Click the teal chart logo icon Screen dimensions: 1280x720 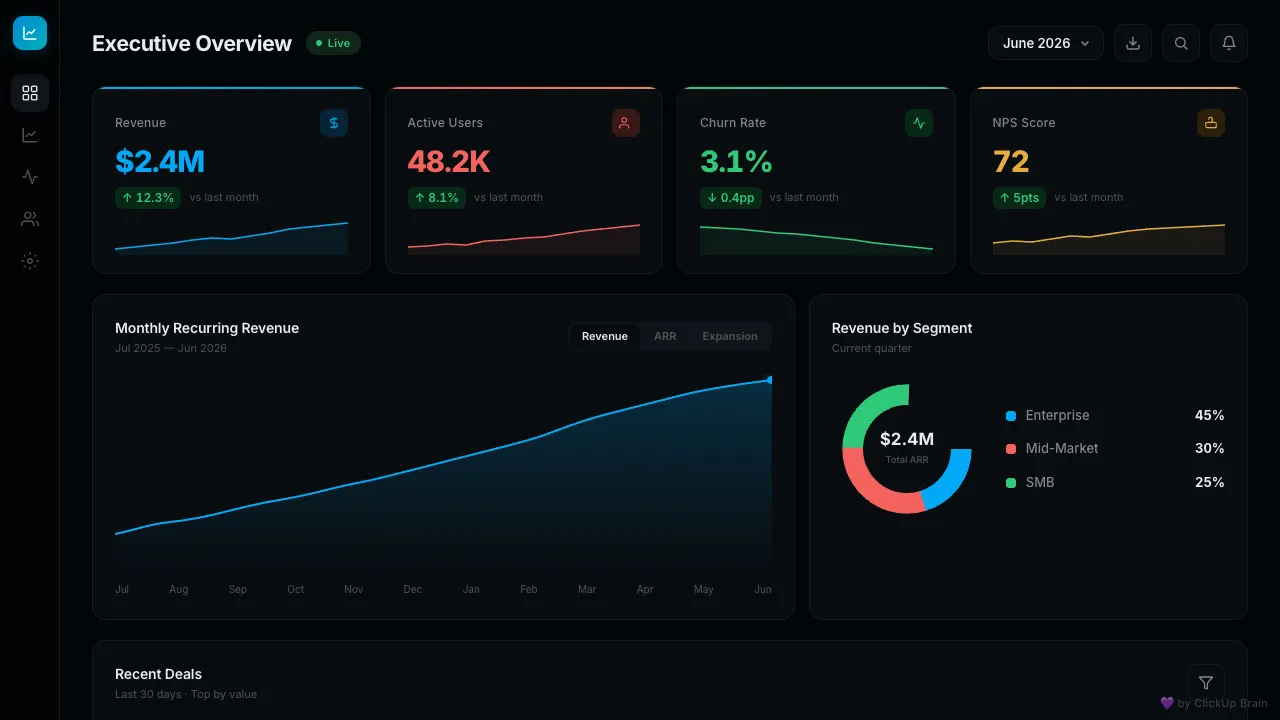(30, 33)
